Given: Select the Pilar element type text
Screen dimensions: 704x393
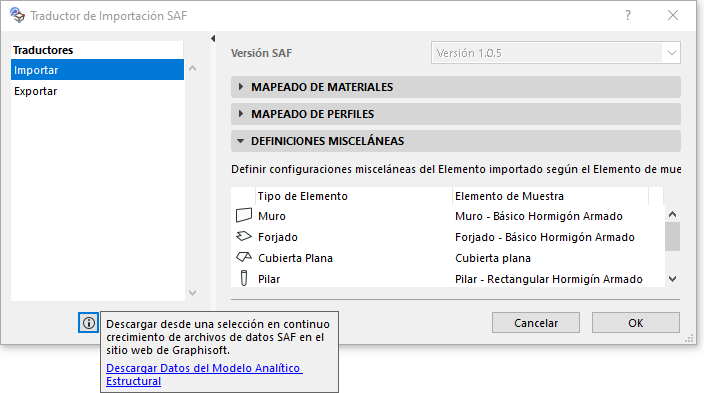Looking at the screenshot, I should (x=269, y=279).
